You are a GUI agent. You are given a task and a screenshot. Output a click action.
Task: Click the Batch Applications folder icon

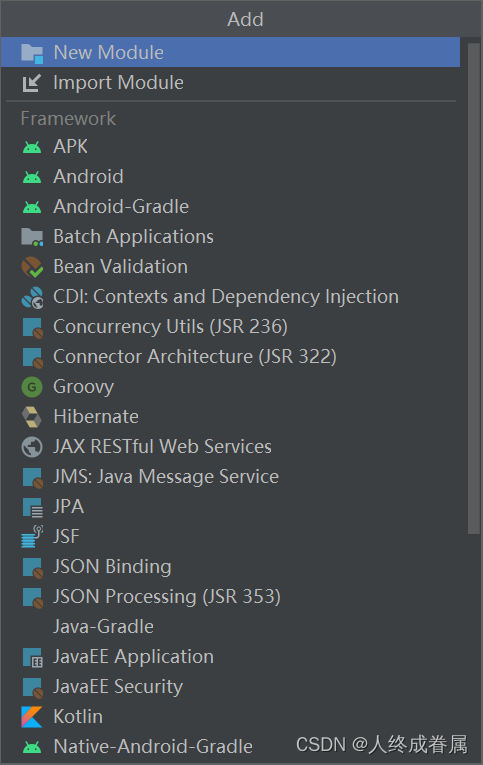pos(32,237)
